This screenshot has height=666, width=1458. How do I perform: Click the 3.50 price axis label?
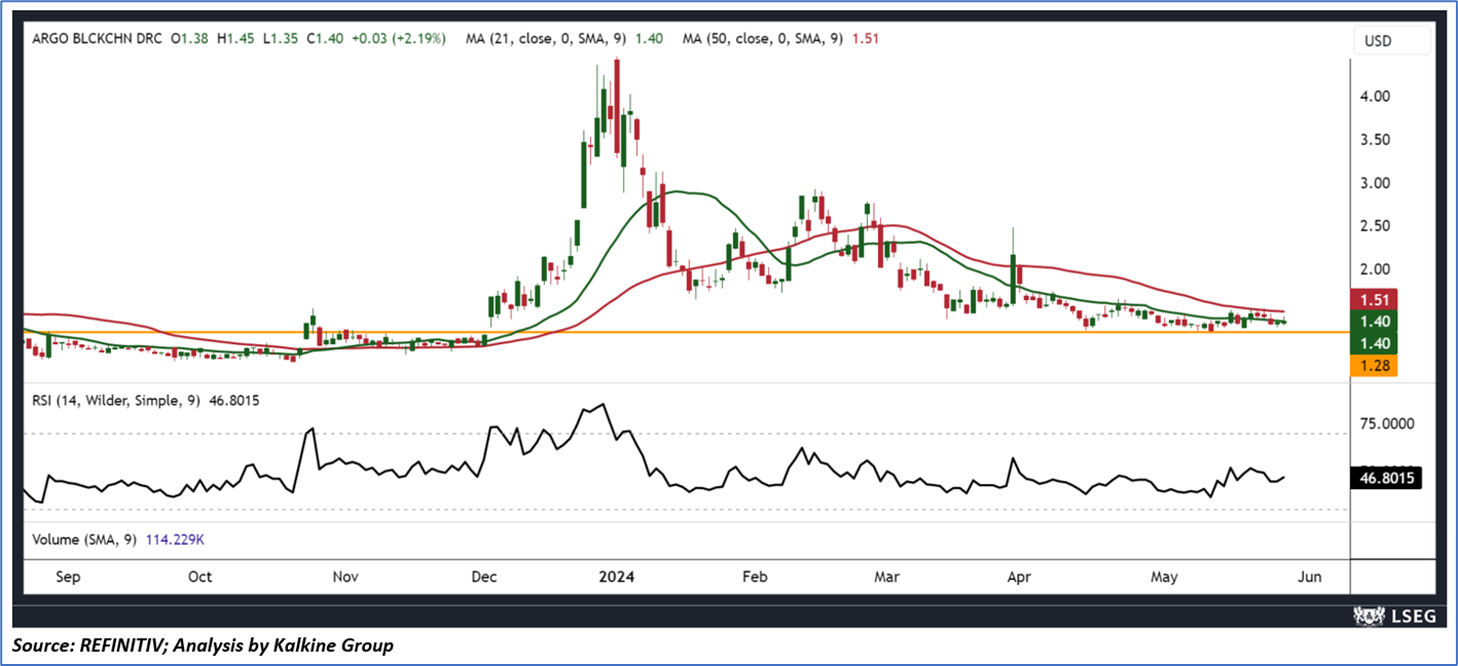(x=1376, y=140)
